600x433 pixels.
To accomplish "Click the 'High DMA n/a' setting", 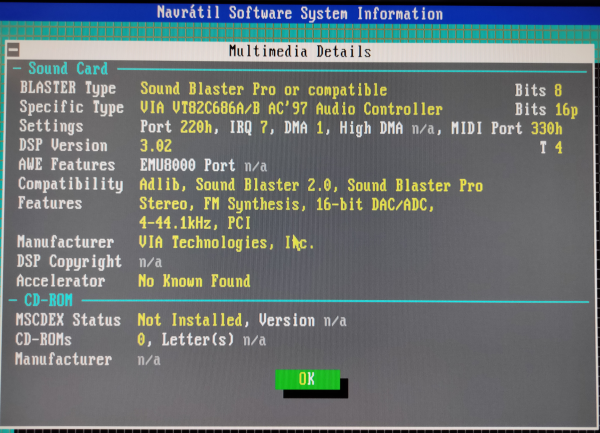I will click(387, 129).
